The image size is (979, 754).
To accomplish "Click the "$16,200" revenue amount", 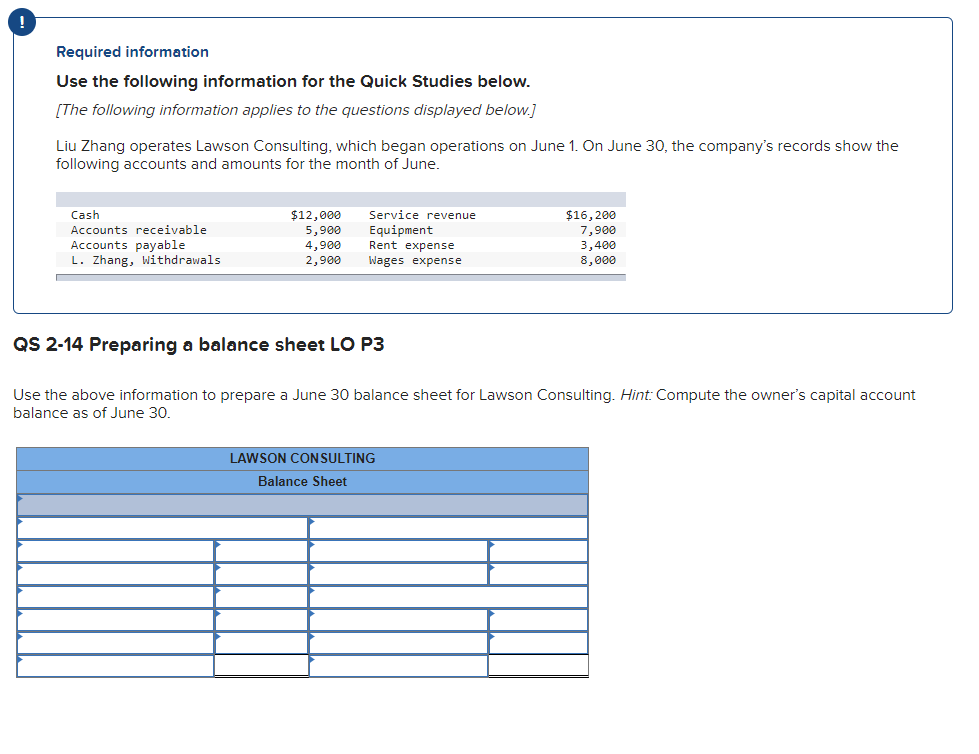I will (x=591, y=215).
